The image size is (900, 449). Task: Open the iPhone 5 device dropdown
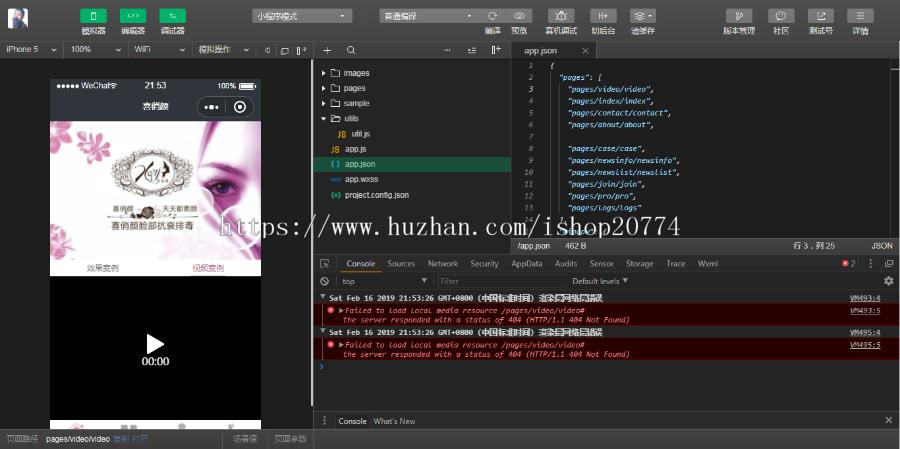[31, 50]
